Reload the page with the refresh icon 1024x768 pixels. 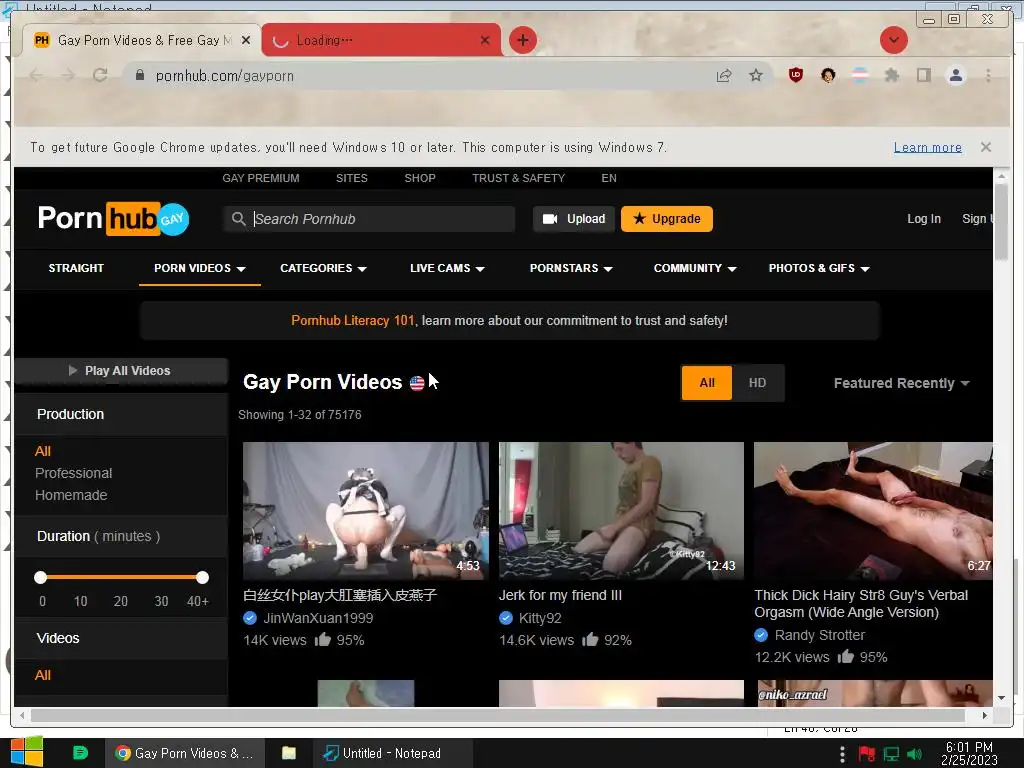100,75
